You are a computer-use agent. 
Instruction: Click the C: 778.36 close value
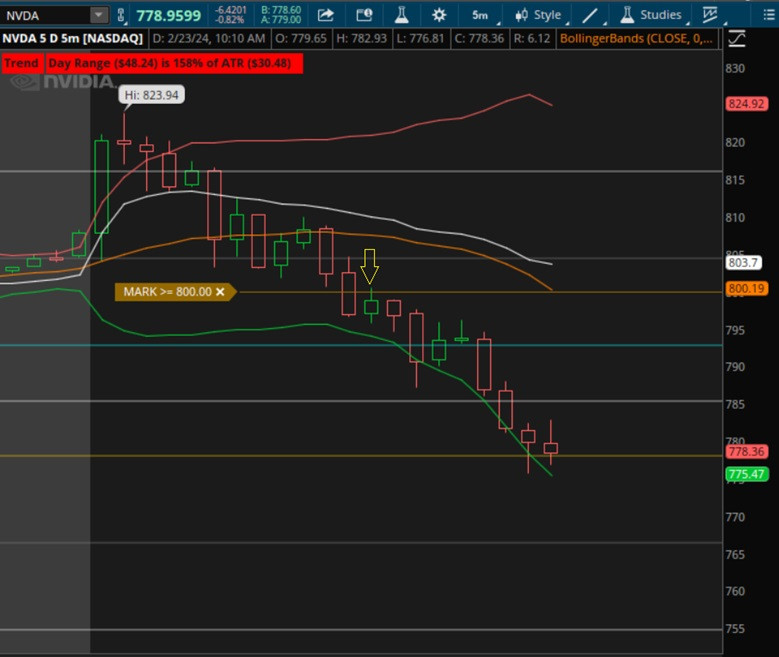(x=479, y=39)
